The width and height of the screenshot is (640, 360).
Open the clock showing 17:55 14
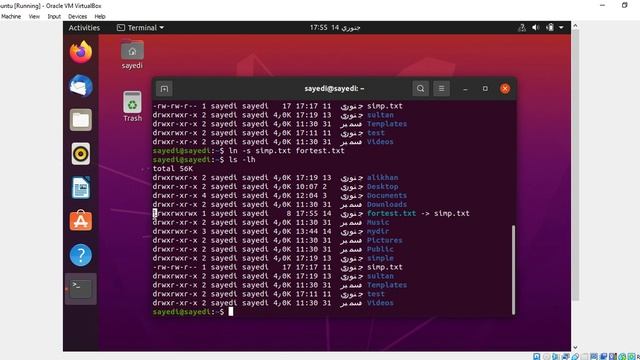(335, 28)
